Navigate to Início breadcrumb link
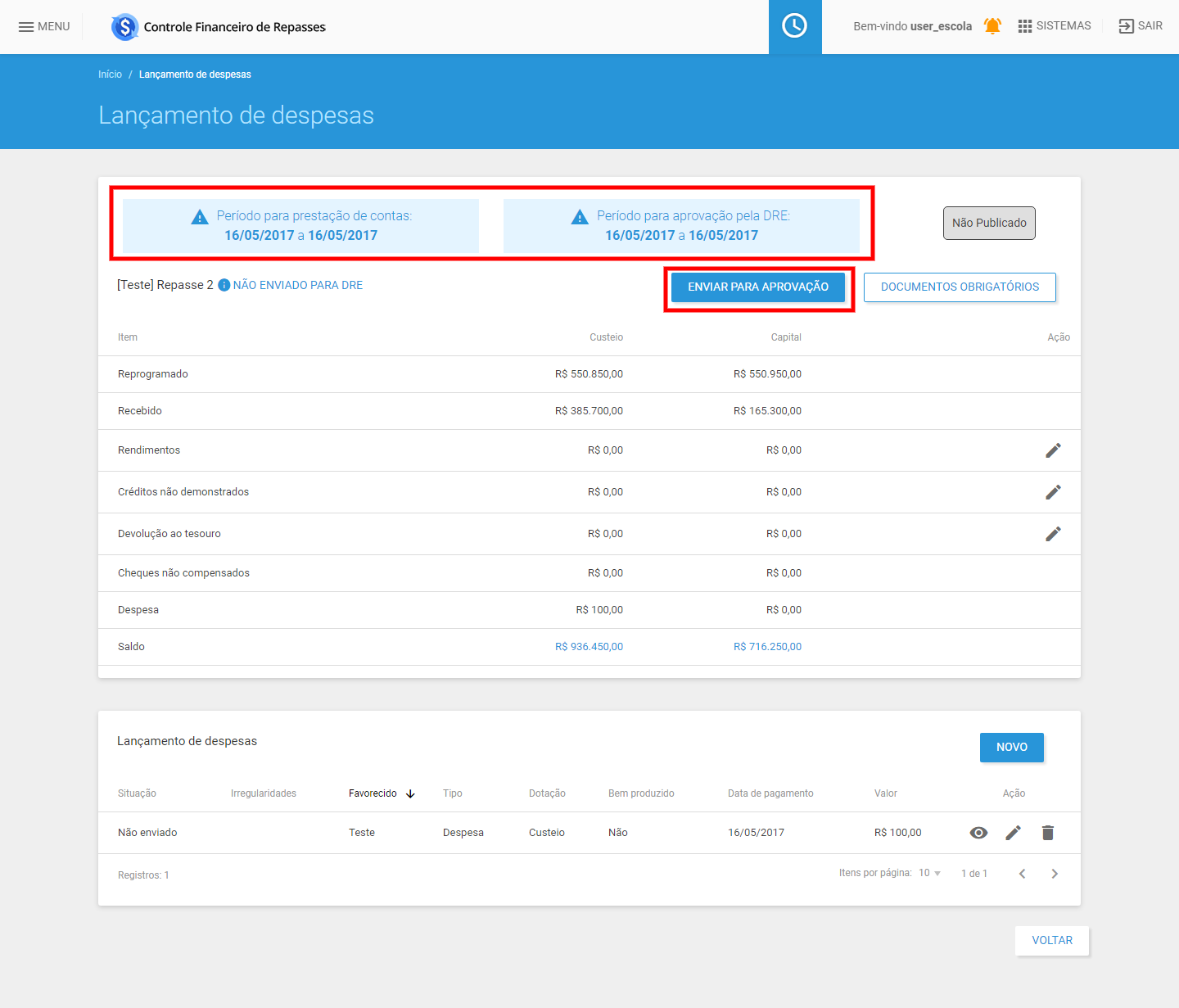The width and height of the screenshot is (1179, 1008). point(110,75)
